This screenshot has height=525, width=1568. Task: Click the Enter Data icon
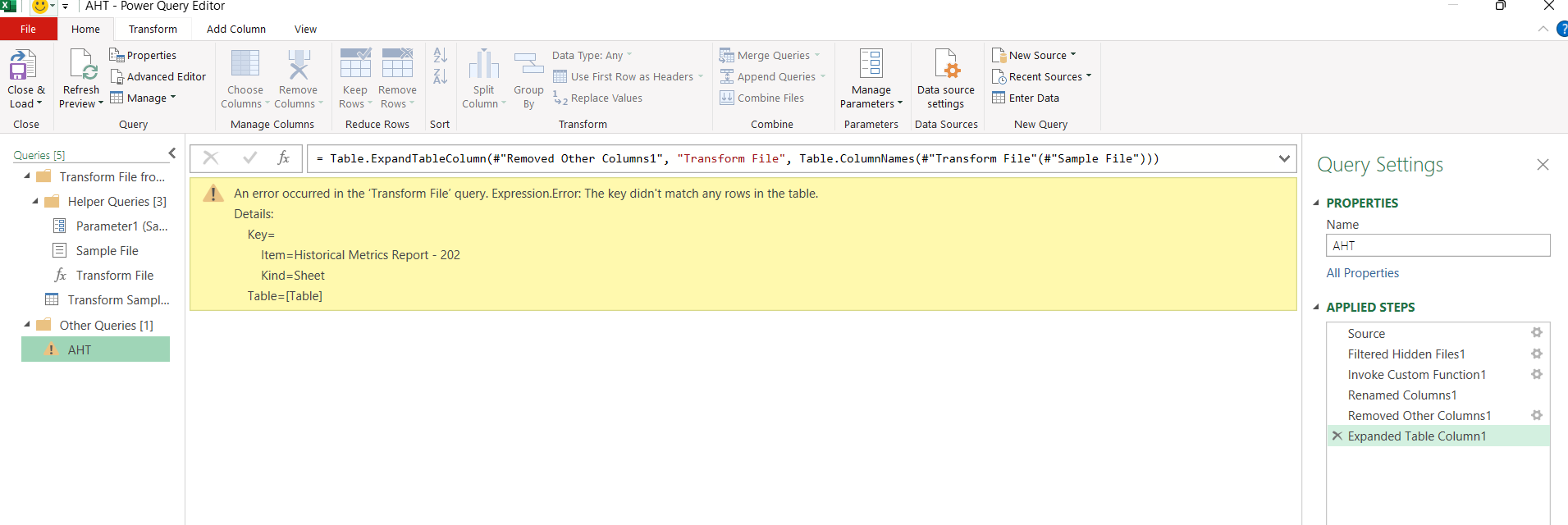pyautogui.click(x=999, y=98)
